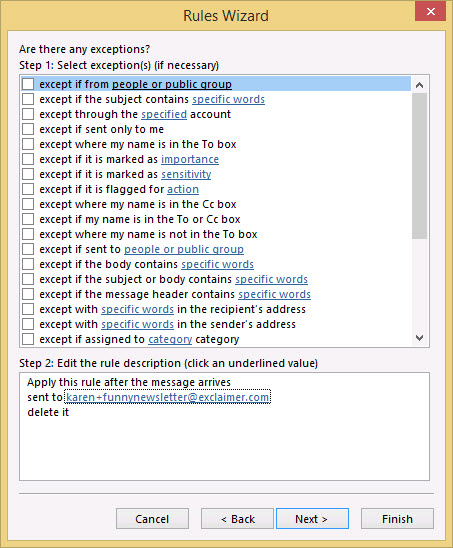Check 'except if from people or public group'
The width and height of the screenshot is (453, 548).
pyautogui.click(x=28, y=84)
